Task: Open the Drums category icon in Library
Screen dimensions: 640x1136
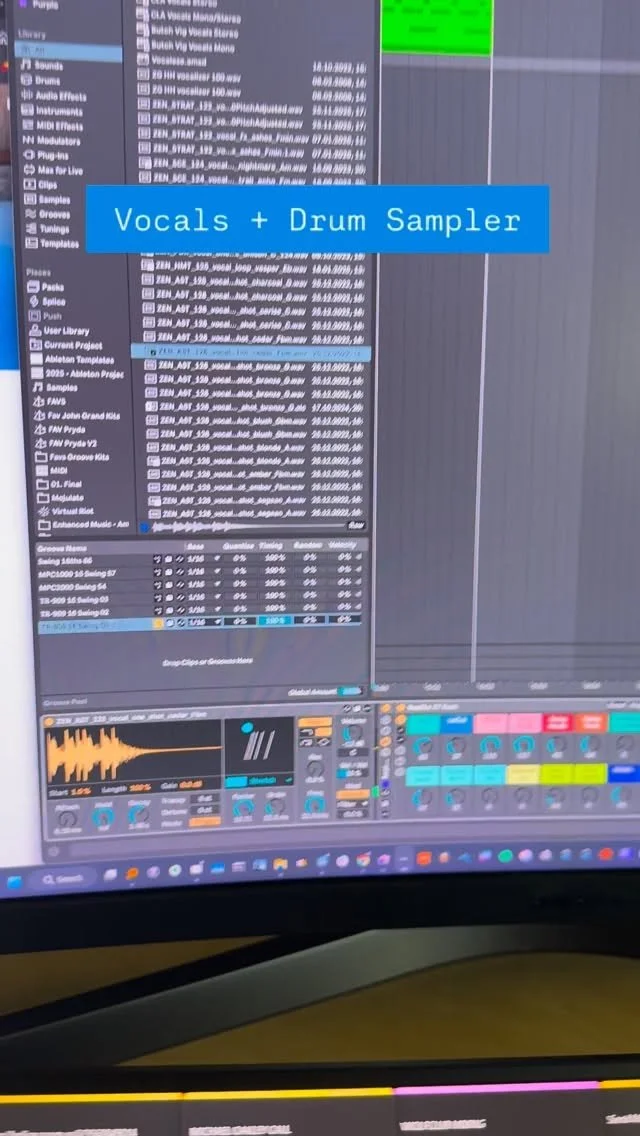Action: (x=27, y=80)
